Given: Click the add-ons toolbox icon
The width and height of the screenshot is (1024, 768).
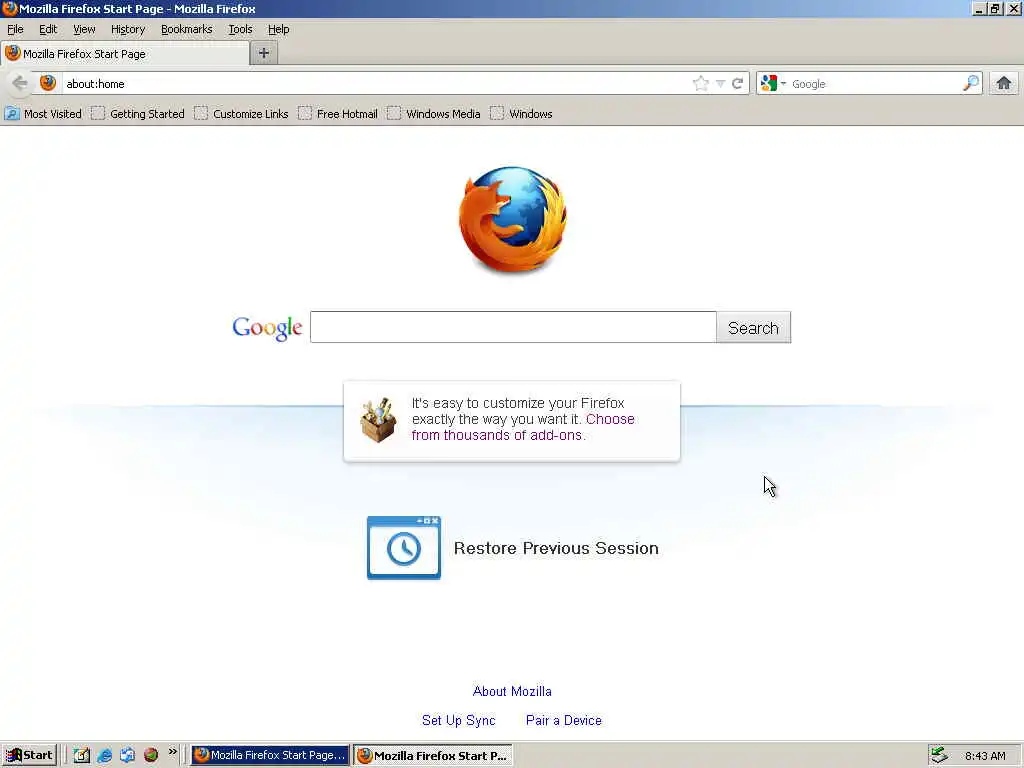Looking at the screenshot, I should (x=378, y=420).
